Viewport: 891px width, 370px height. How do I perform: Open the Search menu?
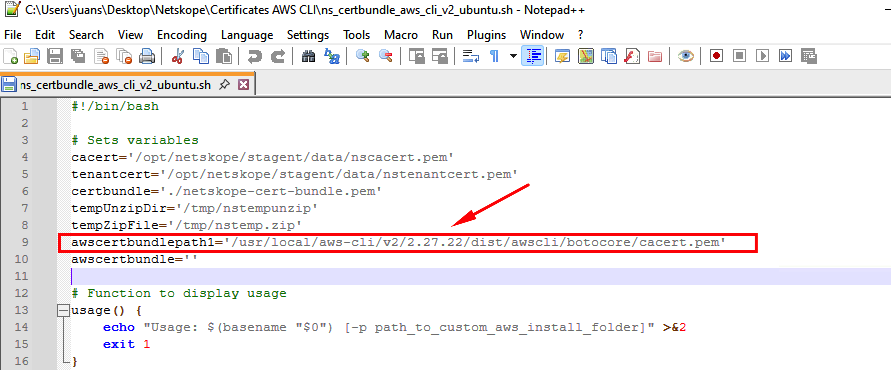click(x=86, y=35)
